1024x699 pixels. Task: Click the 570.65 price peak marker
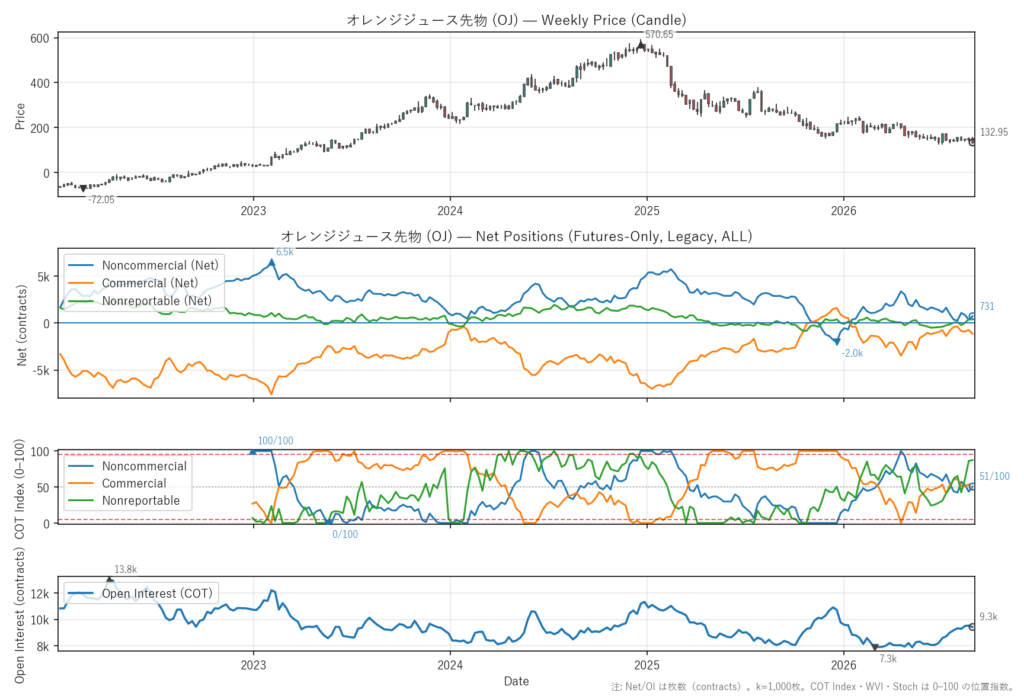coord(641,44)
